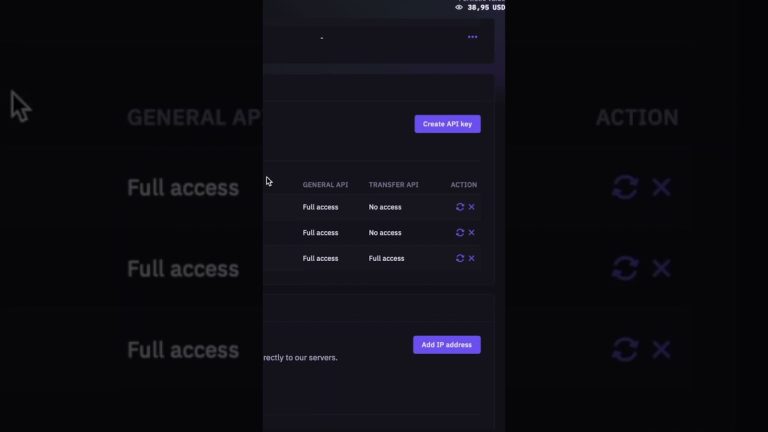Click the Create API key button

(448, 124)
